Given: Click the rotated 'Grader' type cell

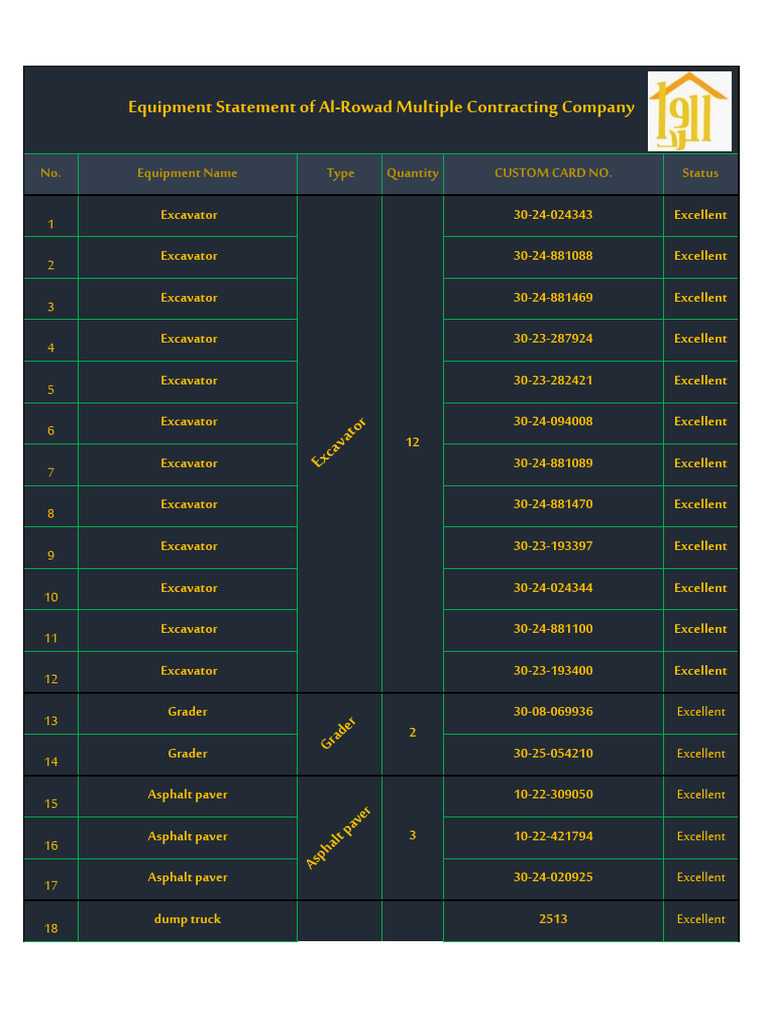Looking at the screenshot, I should click(338, 733).
